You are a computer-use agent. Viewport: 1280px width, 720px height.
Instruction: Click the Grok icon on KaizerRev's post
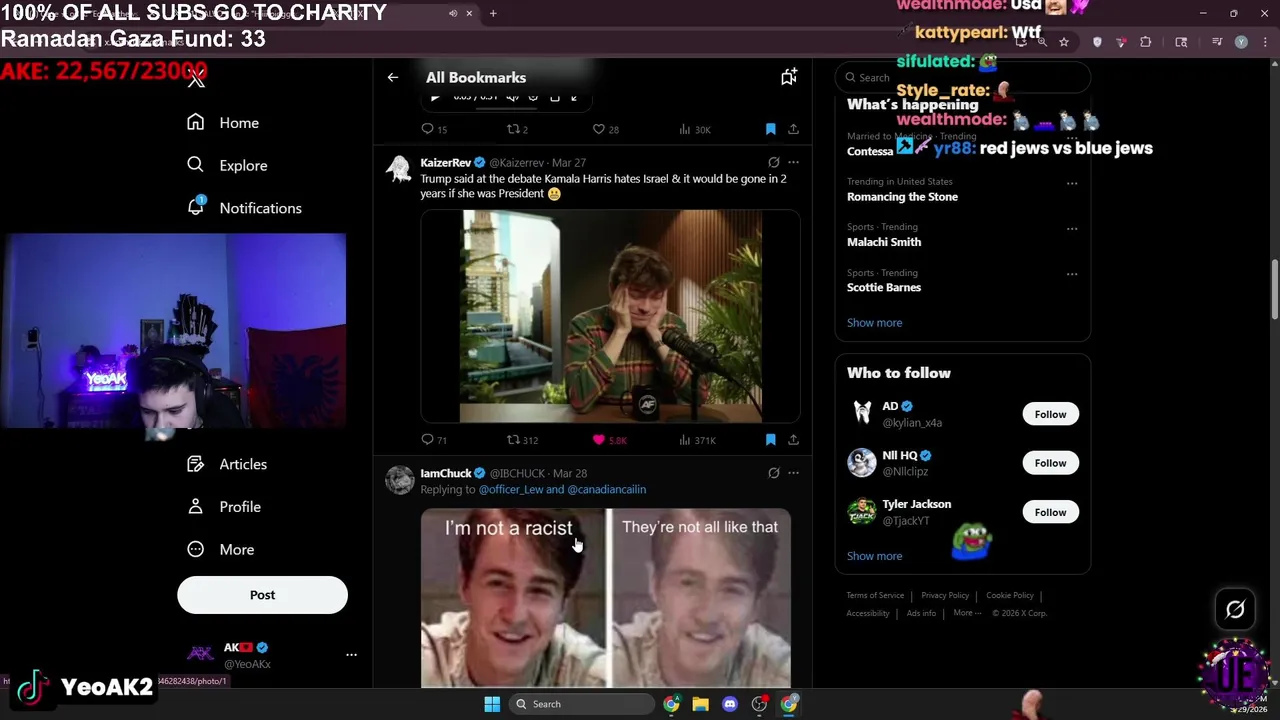773,162
